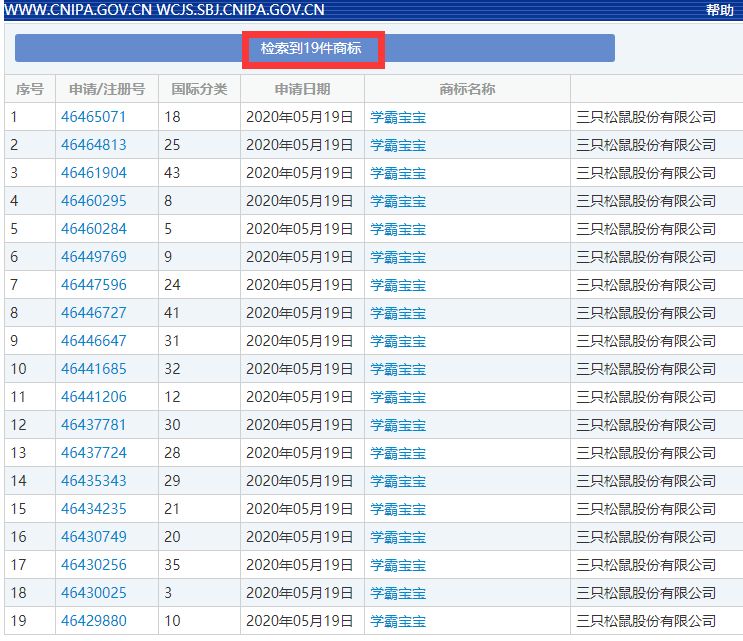743x641 pixels.
Task: Click the 序号 column header
Action: [x=29, y=89]
